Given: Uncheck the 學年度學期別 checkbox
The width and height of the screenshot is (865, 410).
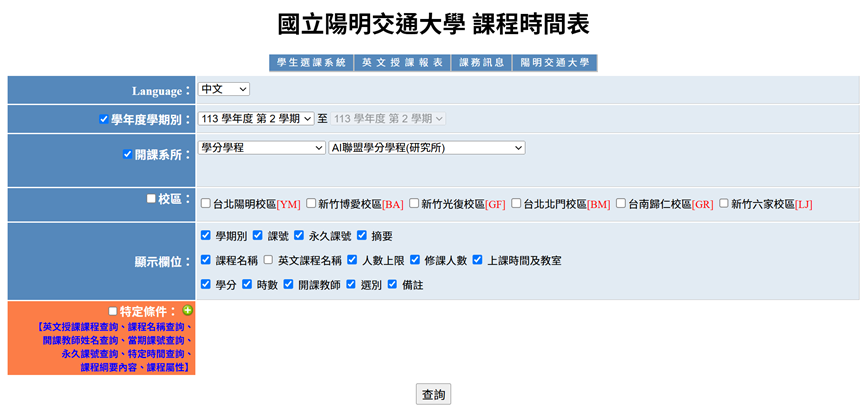Looking at the screenshot, I should tap(104, 119).
